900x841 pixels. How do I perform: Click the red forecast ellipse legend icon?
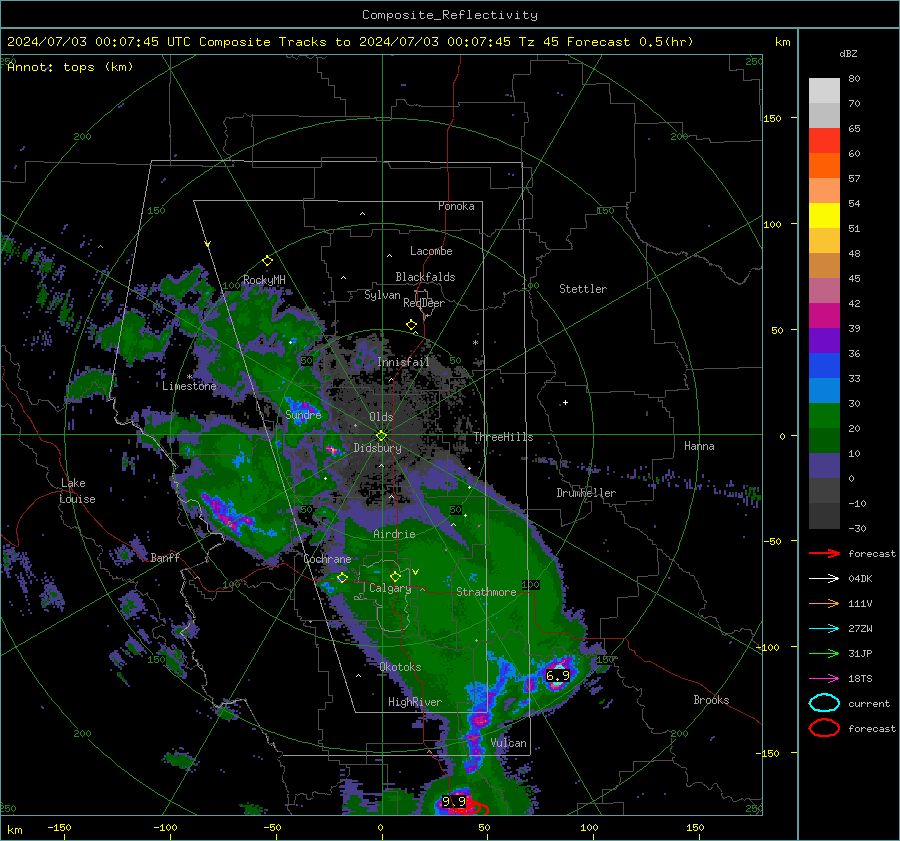click(x=824, y=728)
